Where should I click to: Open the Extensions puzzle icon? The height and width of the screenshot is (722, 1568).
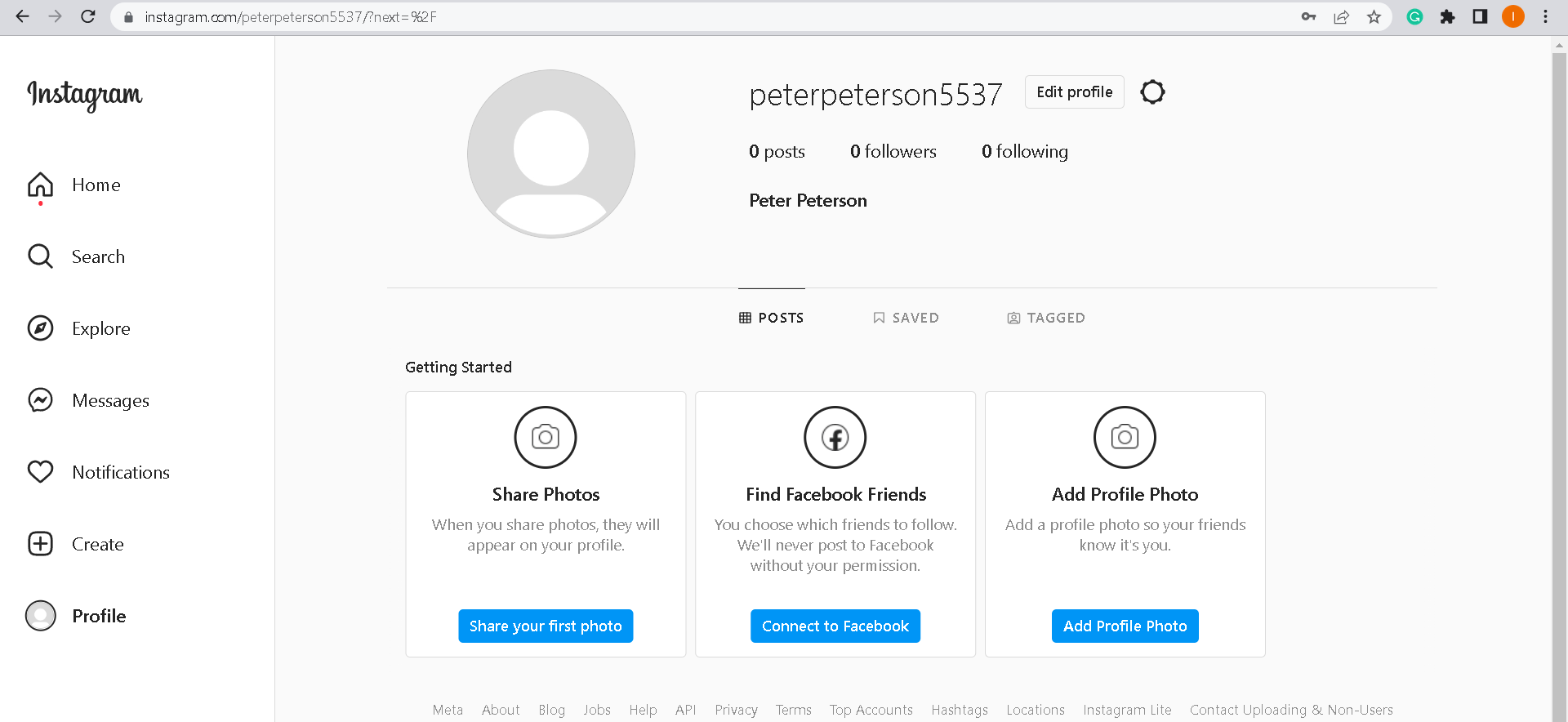(1447, 17)
